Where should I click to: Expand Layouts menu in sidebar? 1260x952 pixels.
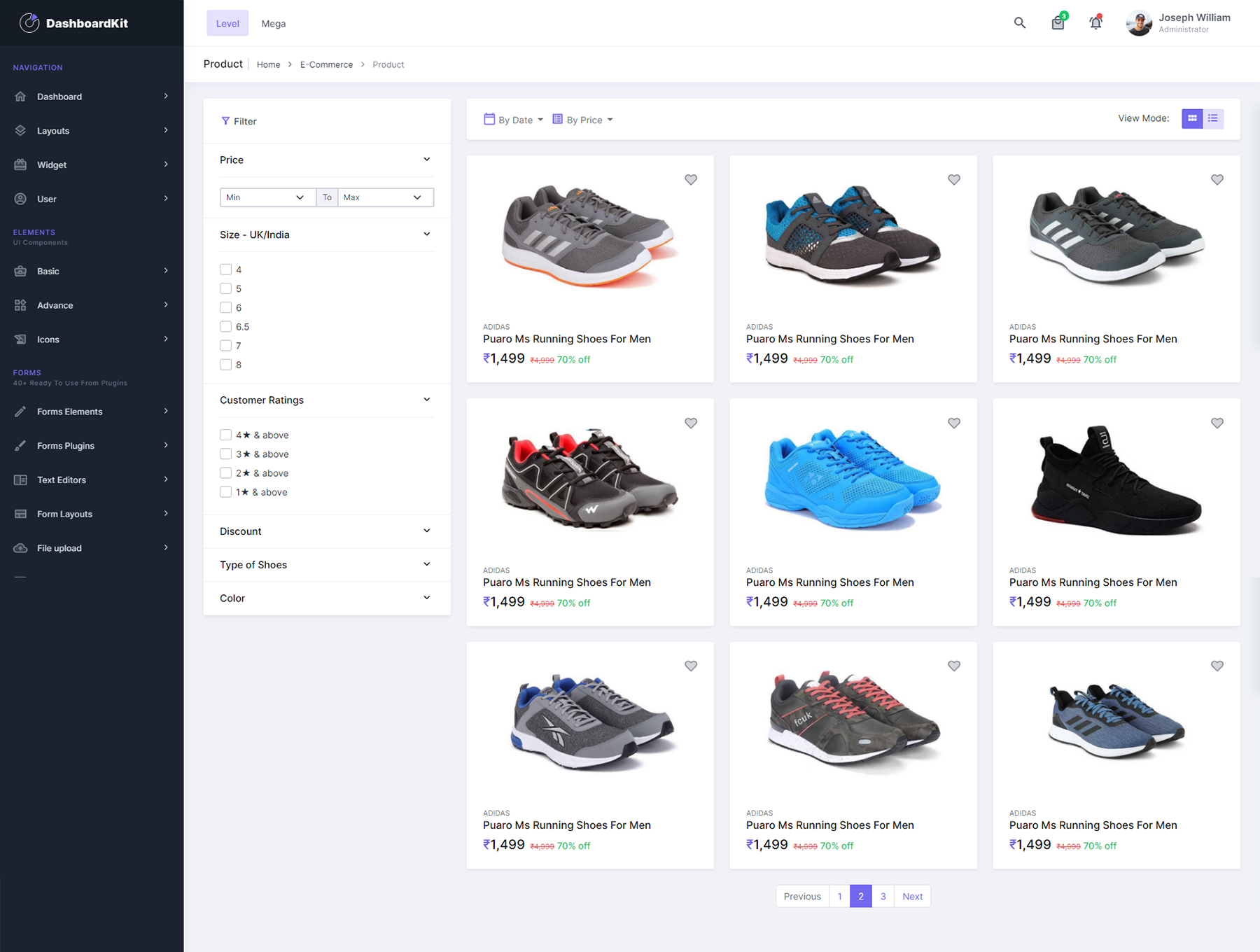166,130
